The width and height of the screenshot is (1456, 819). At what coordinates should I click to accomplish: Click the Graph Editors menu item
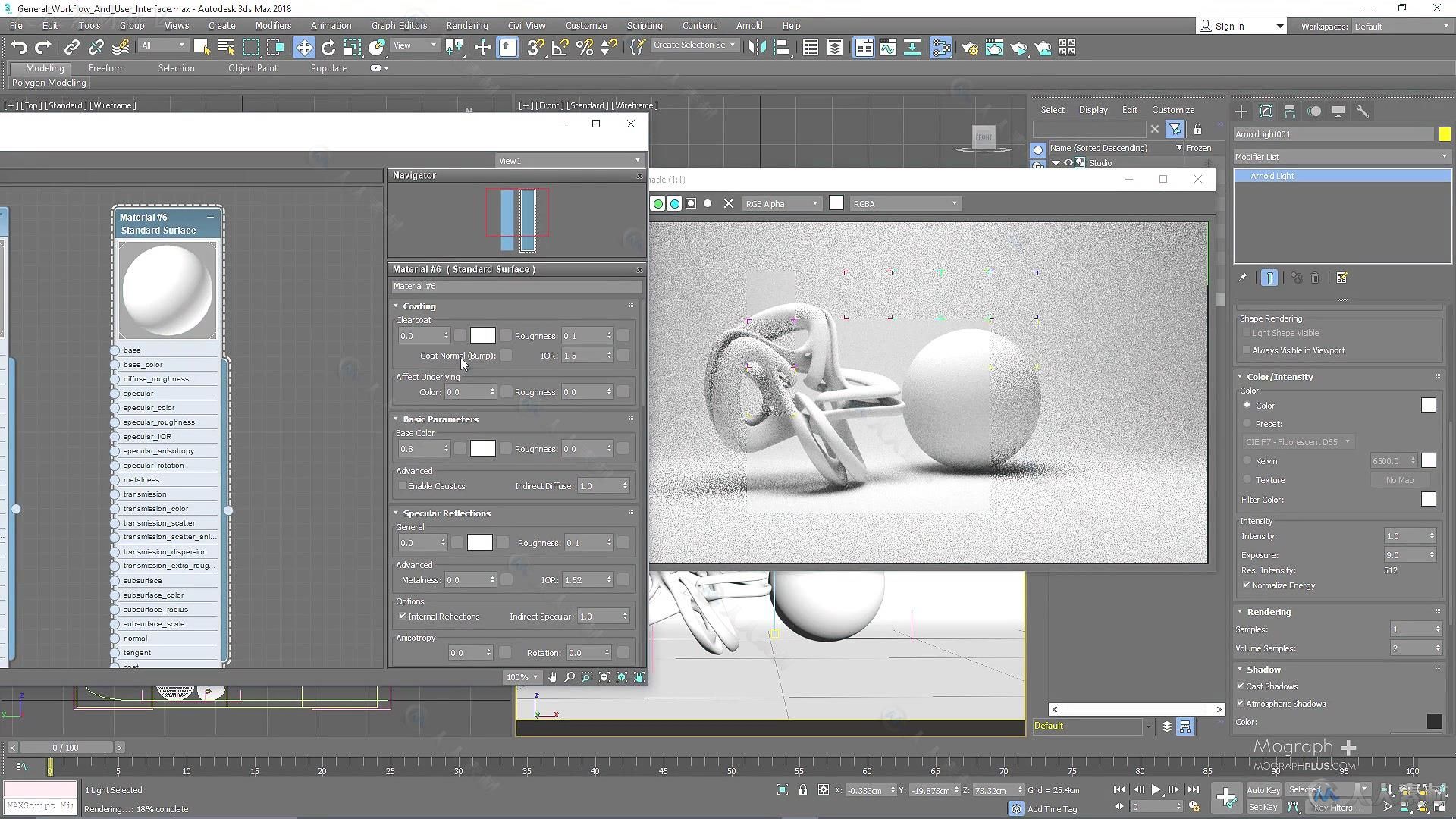pos(399,25)
